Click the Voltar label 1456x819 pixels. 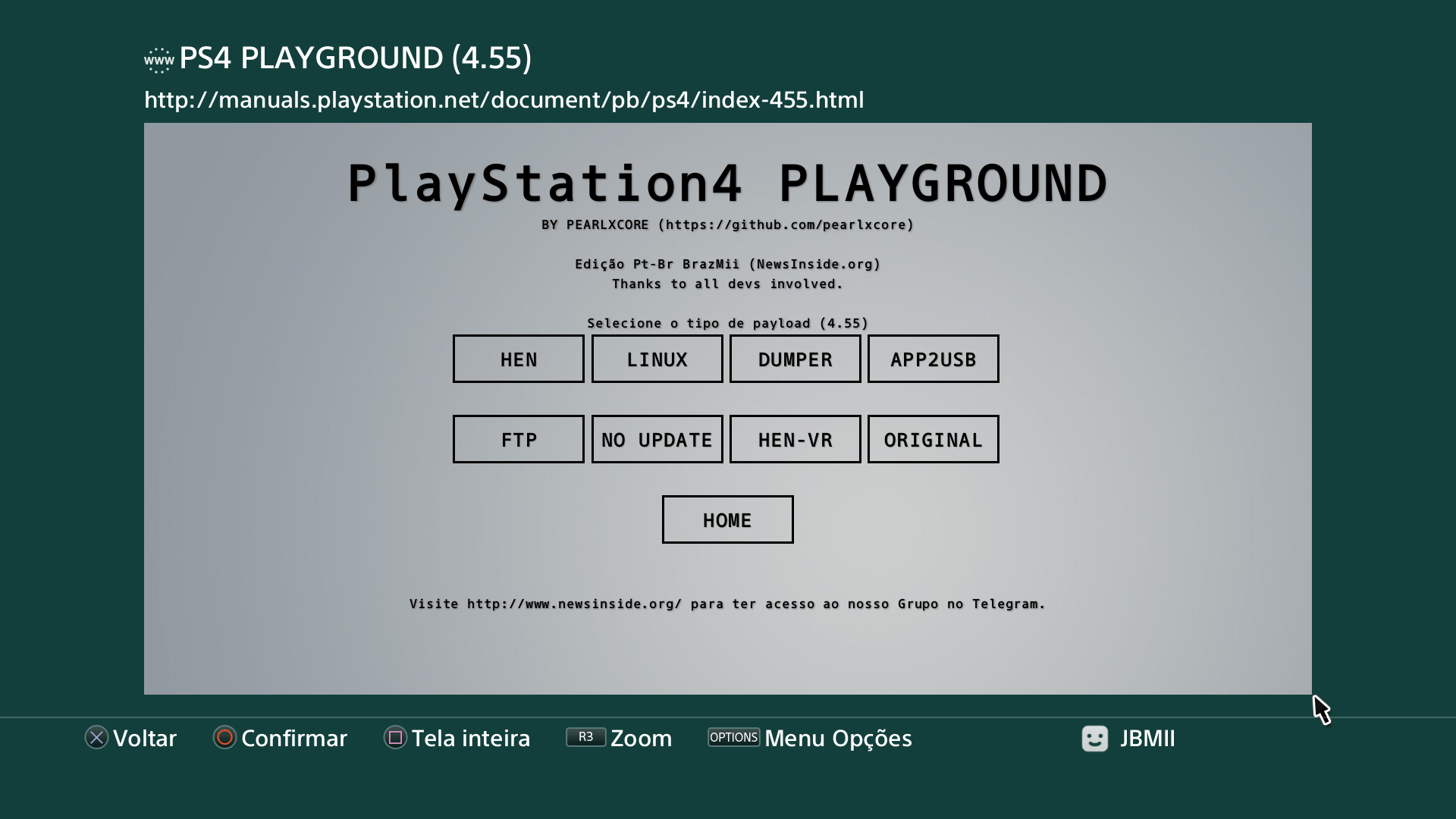click(145, 739)
